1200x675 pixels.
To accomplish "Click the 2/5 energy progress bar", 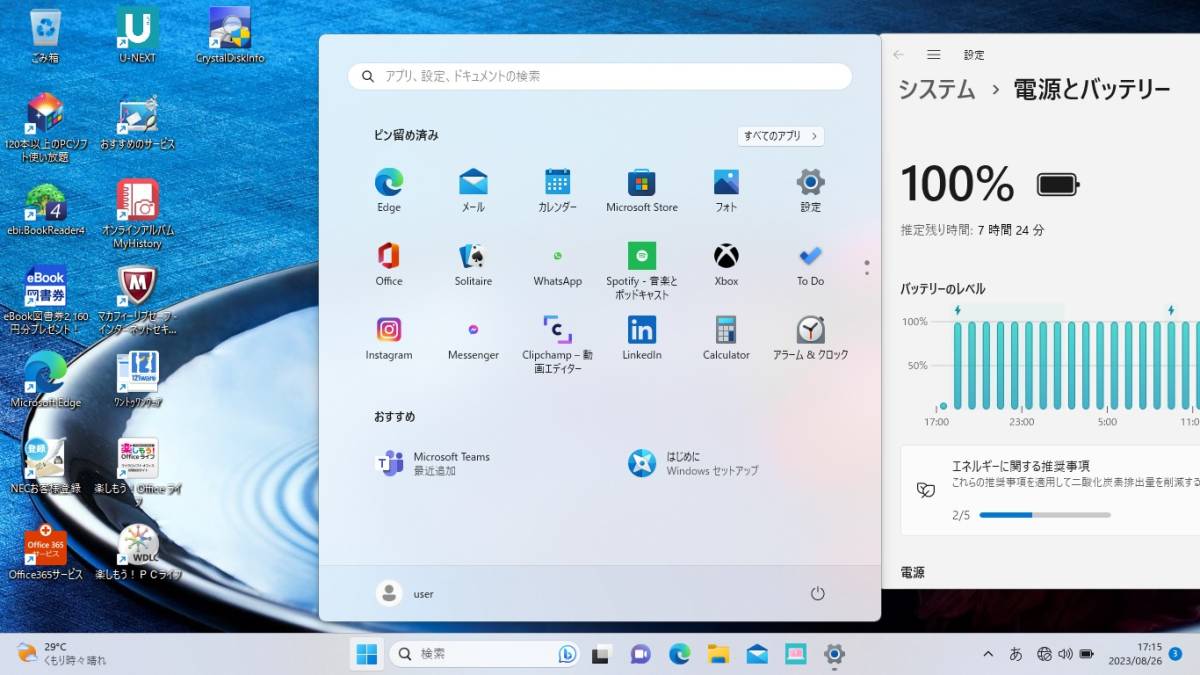I will point(1045,515).
